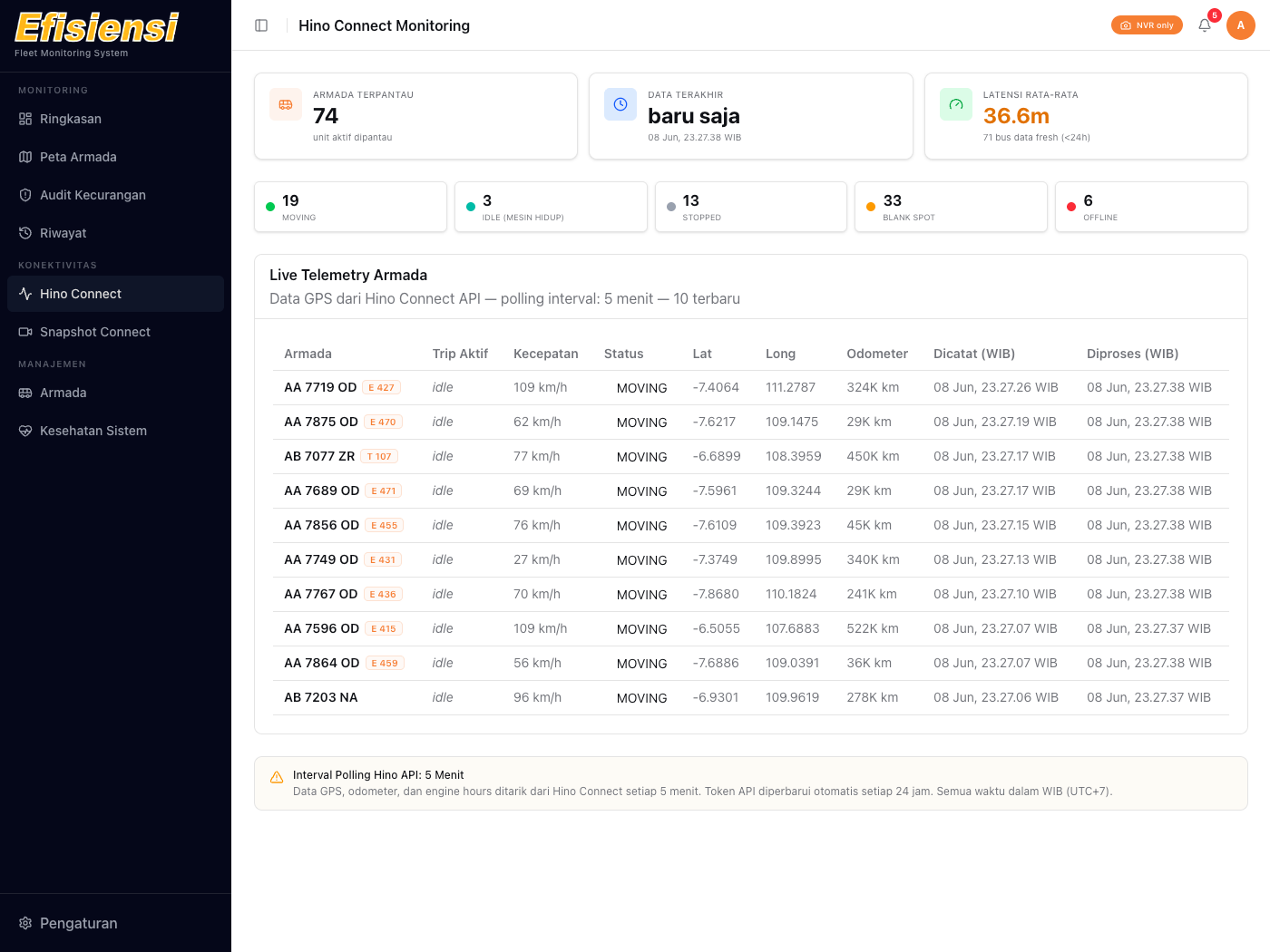1270x952 pixels.
Task: Click fleet plate AA 7749 OD
Action: tap(321, 559)
